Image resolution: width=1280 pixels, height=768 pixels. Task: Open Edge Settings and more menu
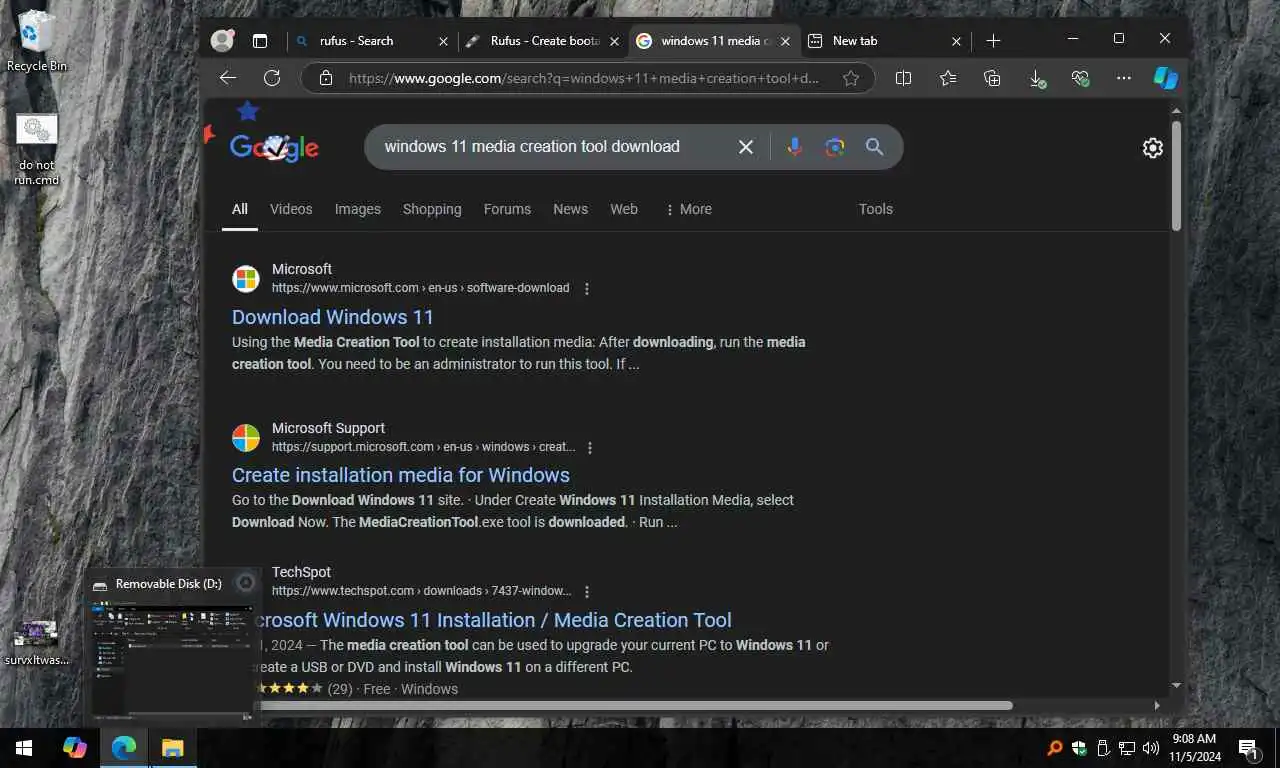1124,78
